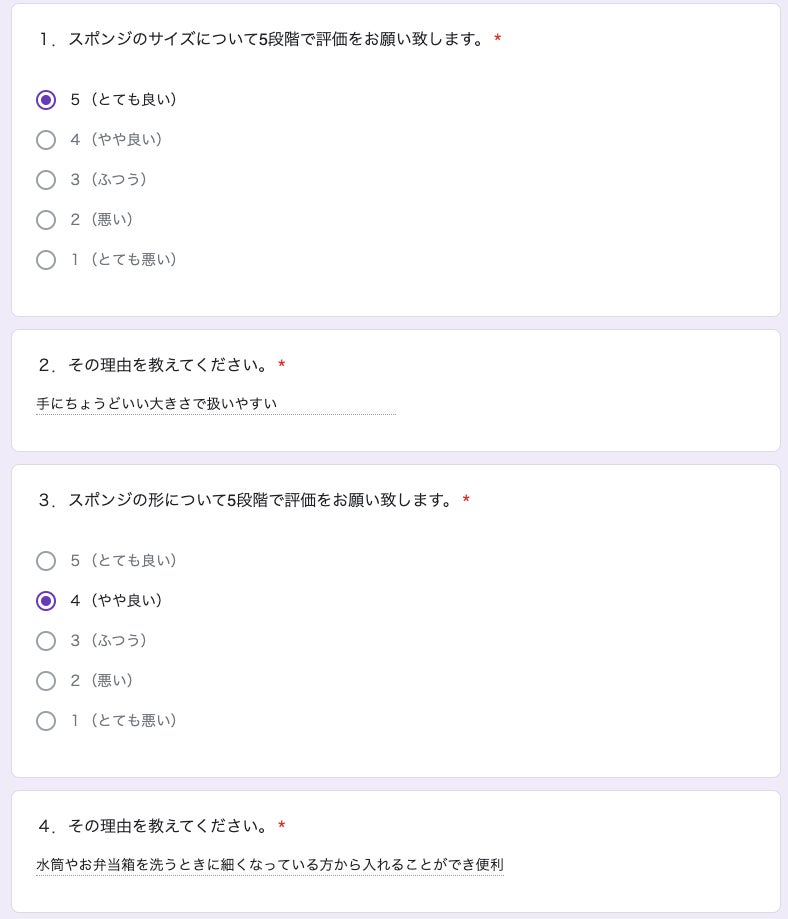Click question 2 title 'その理由を教えてください'
The height and width of the screenshot is (919, 788).
(x=152, y=365)
